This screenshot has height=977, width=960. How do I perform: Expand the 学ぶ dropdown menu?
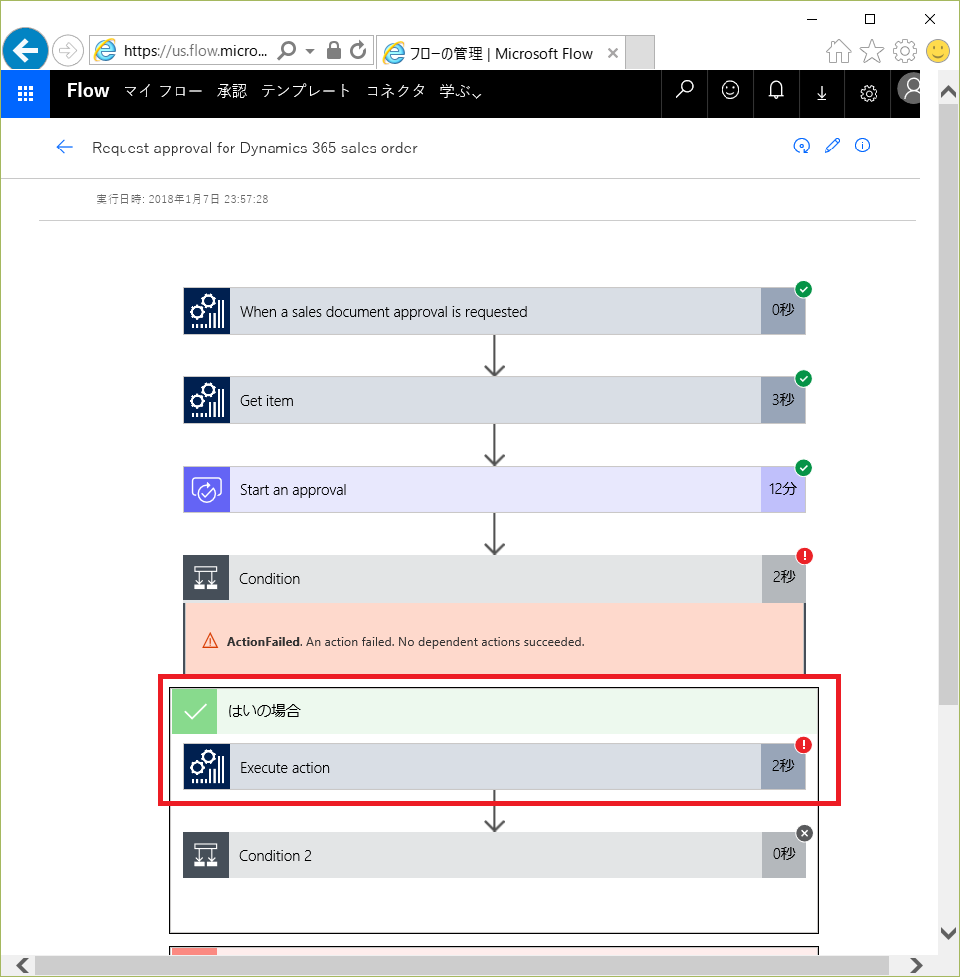(460, 92)
